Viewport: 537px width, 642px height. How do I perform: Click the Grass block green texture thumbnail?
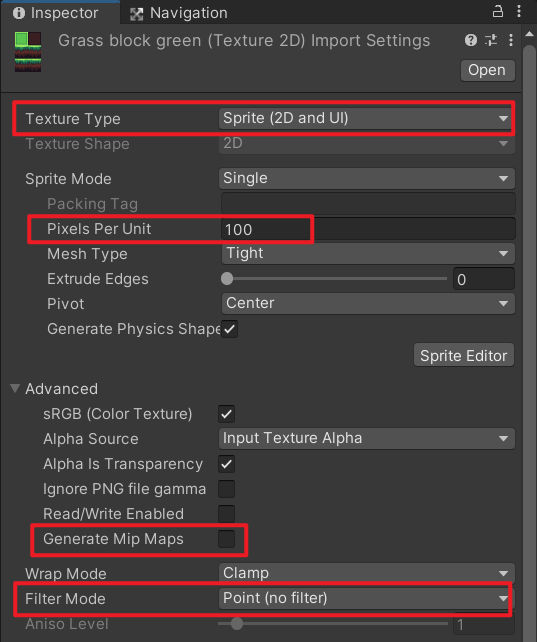(x=28, y=52)
